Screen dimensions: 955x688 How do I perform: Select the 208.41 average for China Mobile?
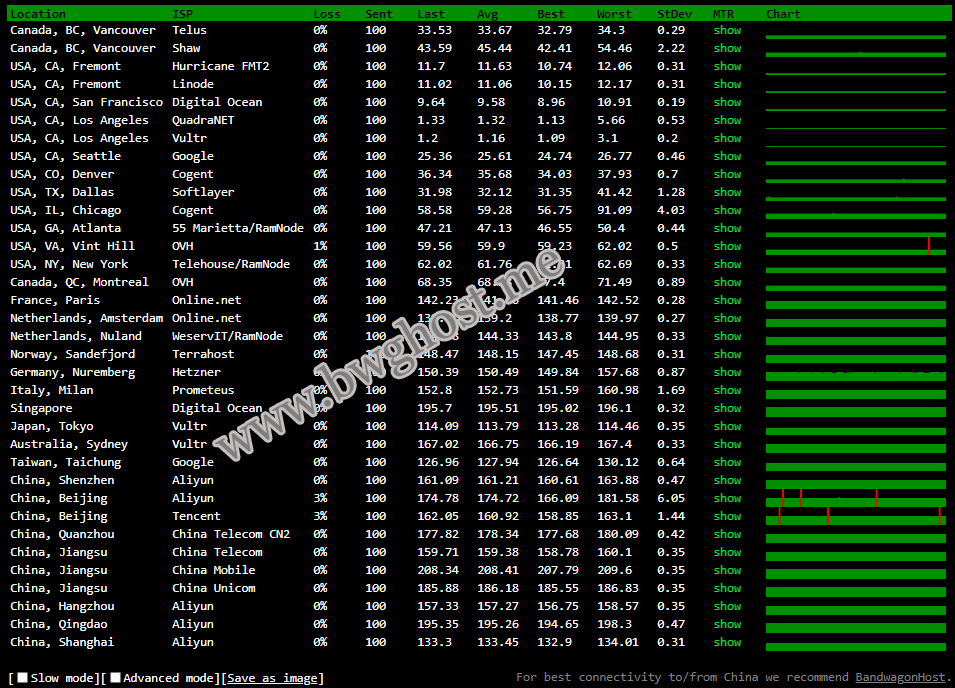[x=498, y=570]
